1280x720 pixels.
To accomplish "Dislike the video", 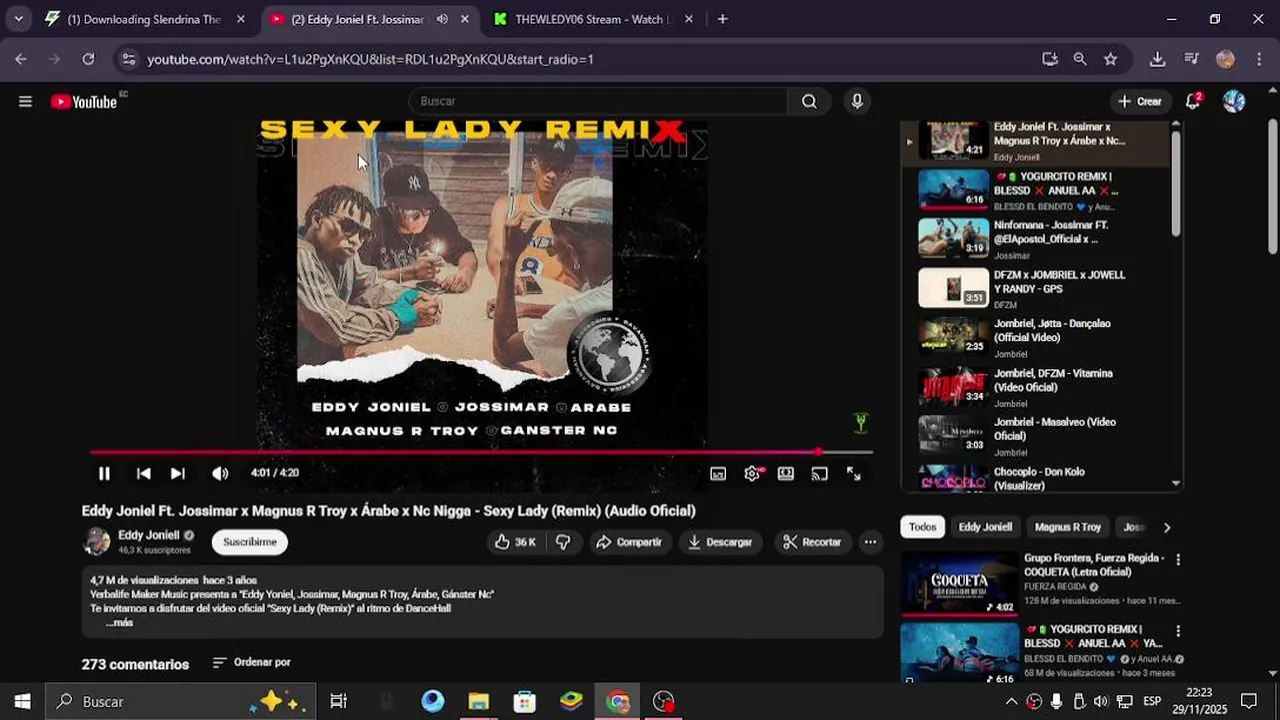I will coord(563,542).
